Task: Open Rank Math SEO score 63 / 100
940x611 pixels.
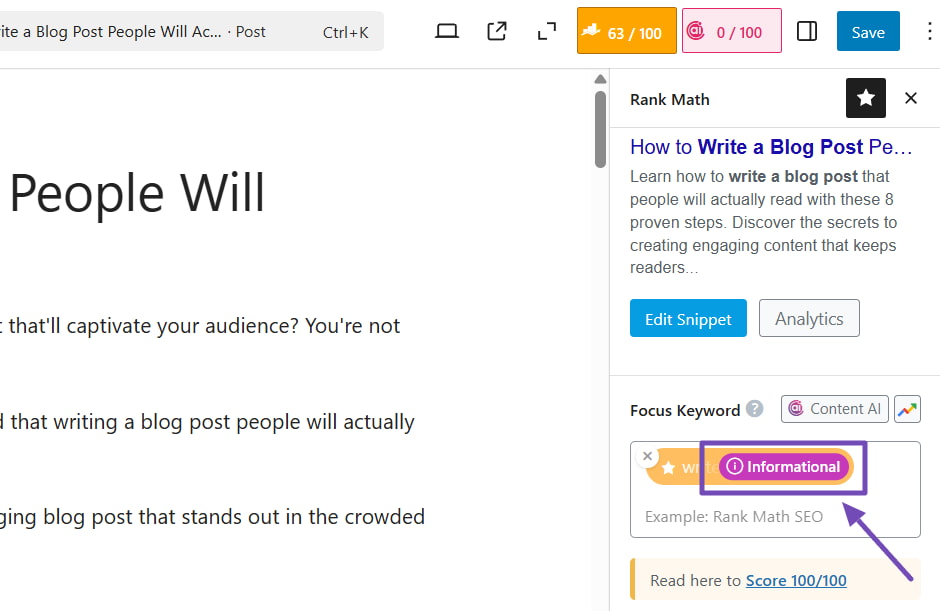Action: [x=627, y=32]
